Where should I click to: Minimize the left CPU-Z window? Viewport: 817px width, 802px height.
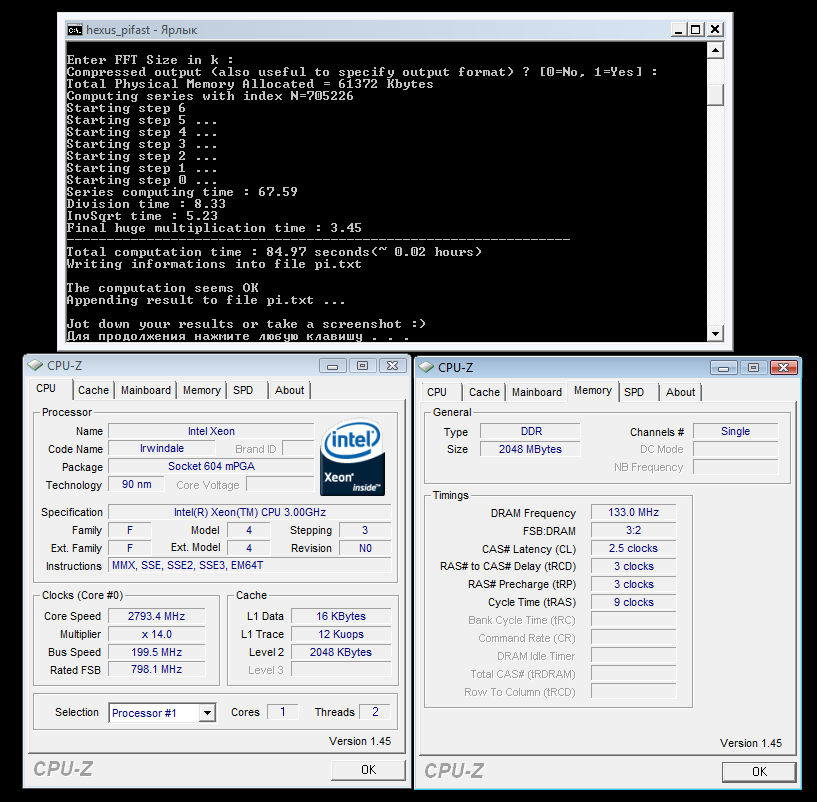click(332, 366)
